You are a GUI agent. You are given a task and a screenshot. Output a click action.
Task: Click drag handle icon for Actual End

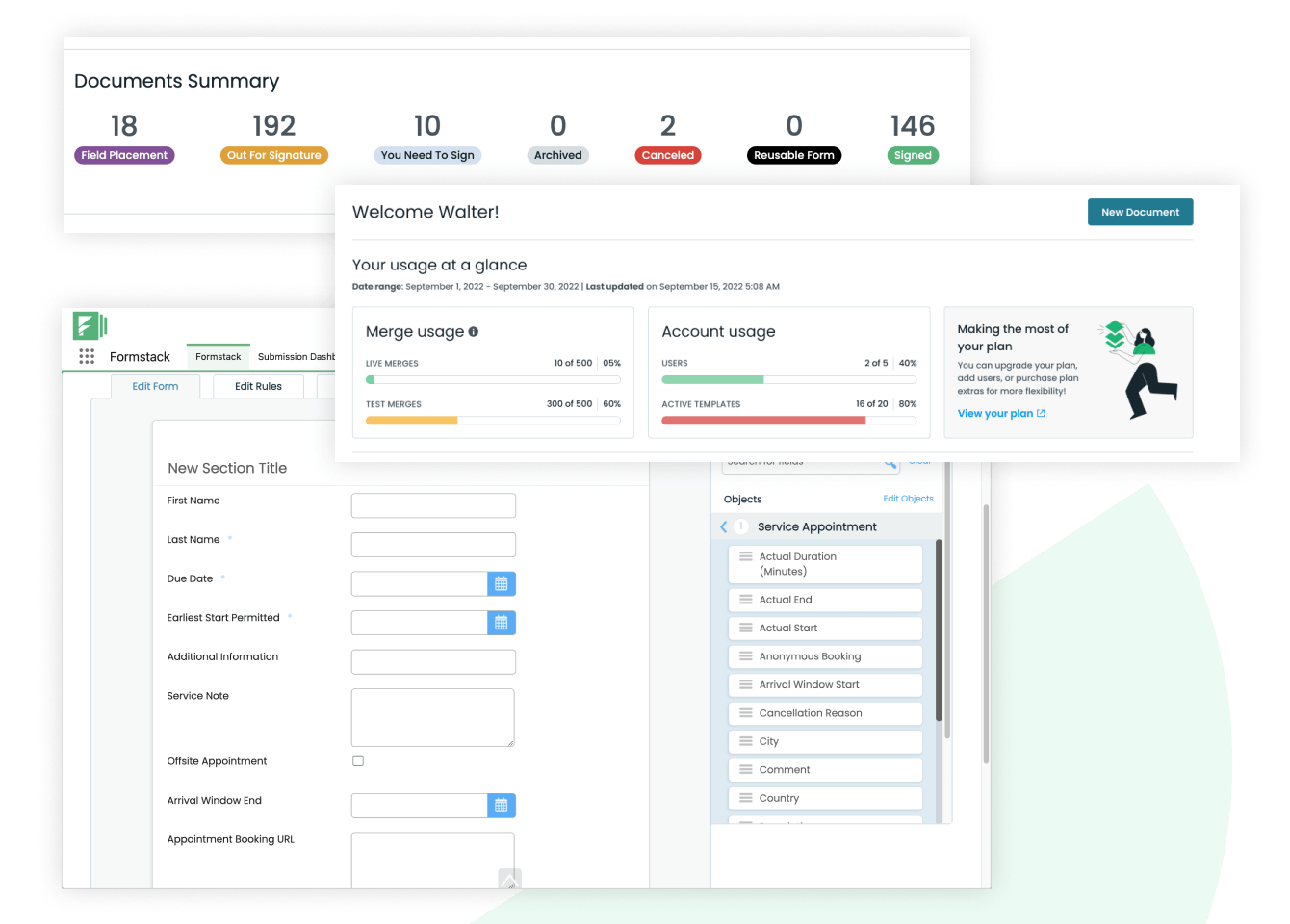[x=745, y=600]
